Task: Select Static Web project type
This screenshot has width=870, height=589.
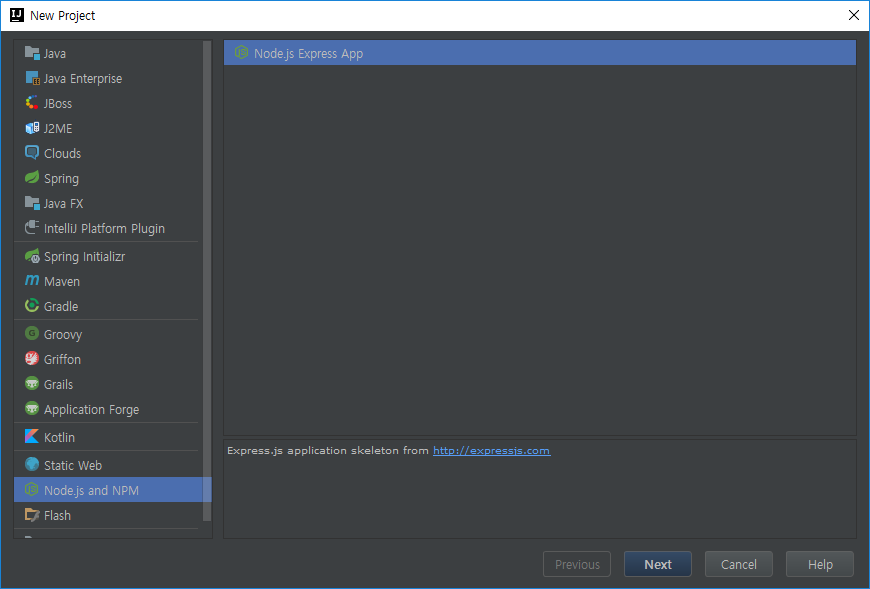Action: 106,465
